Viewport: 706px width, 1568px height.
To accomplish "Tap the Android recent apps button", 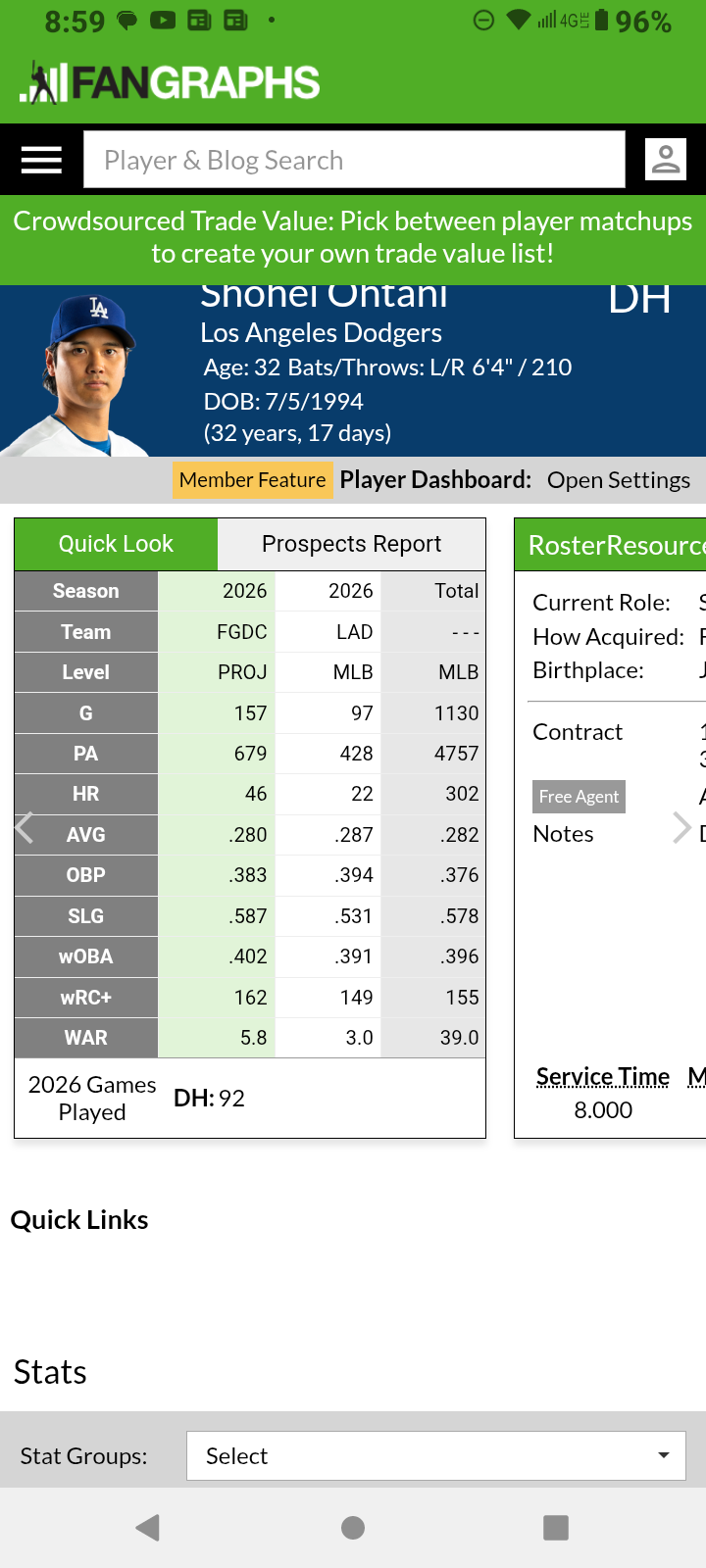I will tap(556, 1527).
